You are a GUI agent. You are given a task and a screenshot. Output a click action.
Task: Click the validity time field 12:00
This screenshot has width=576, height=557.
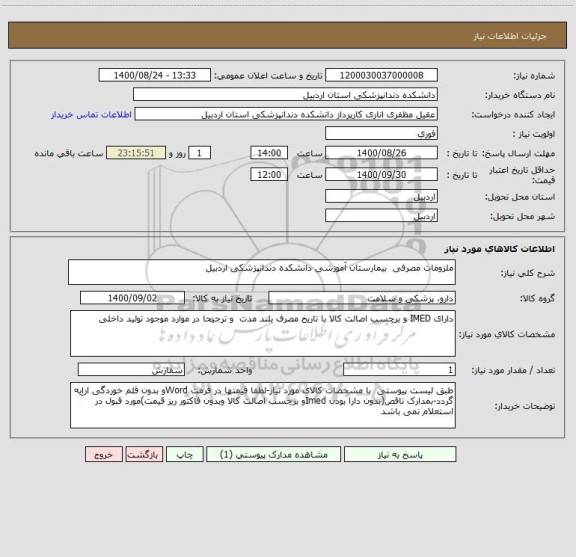click(x=269, y=175)
